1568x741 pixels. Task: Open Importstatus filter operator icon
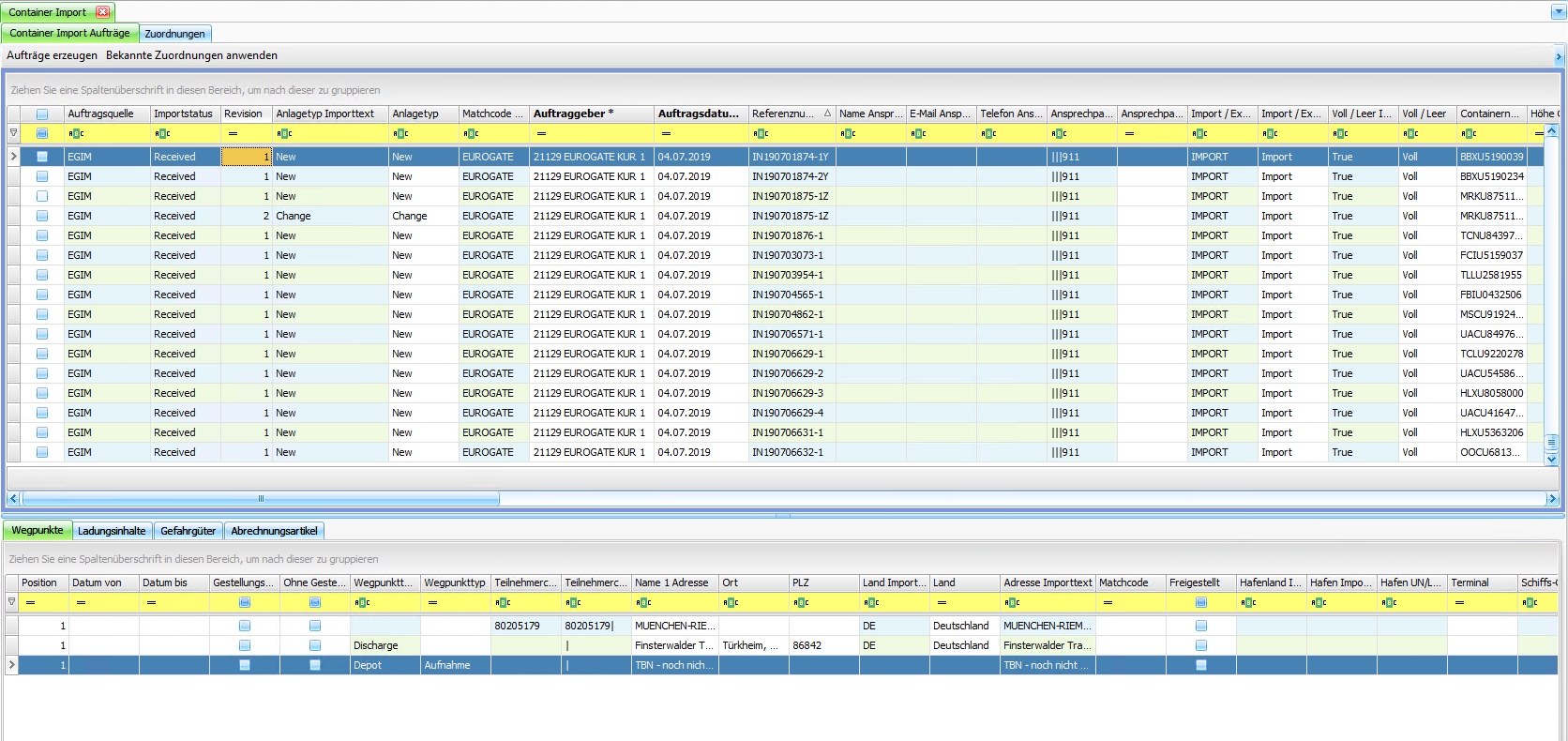point(162,133)
